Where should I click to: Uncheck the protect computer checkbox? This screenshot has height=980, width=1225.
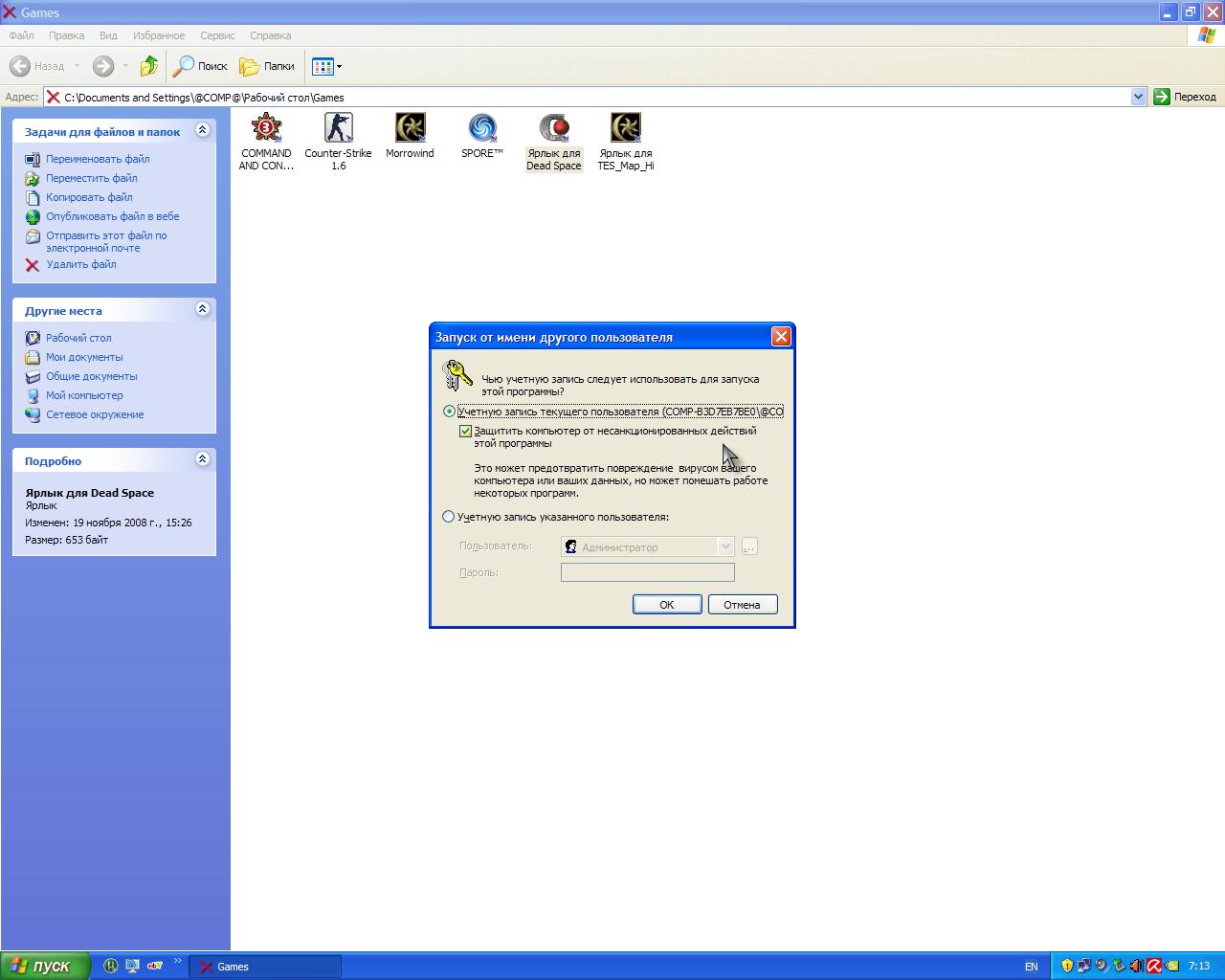point(466,432)
